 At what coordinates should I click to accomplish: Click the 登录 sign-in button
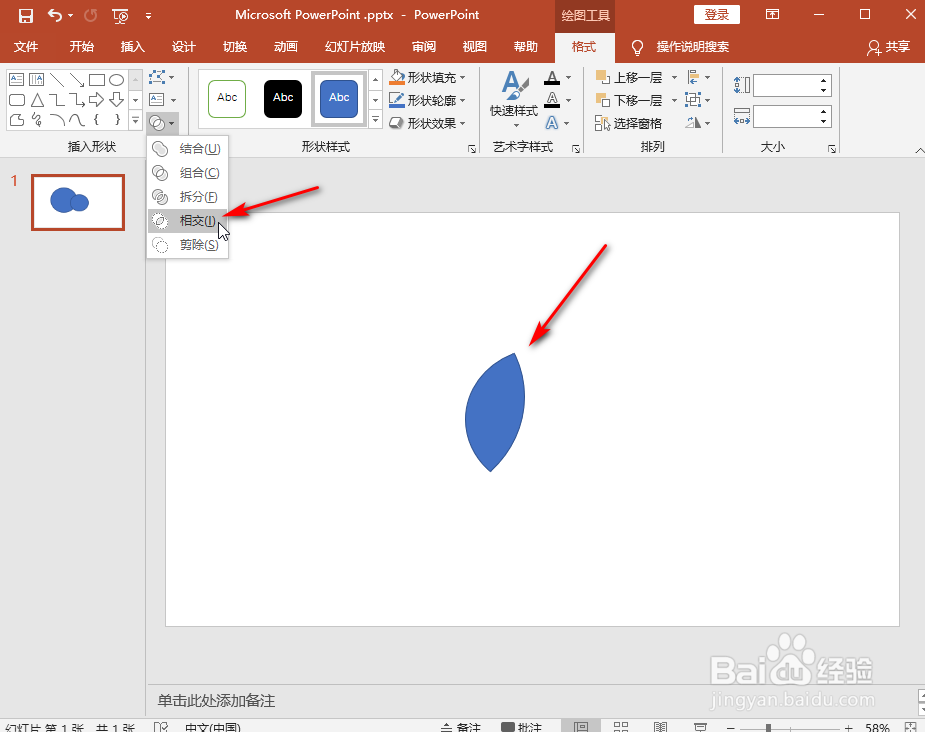click(x=717, y=15)
